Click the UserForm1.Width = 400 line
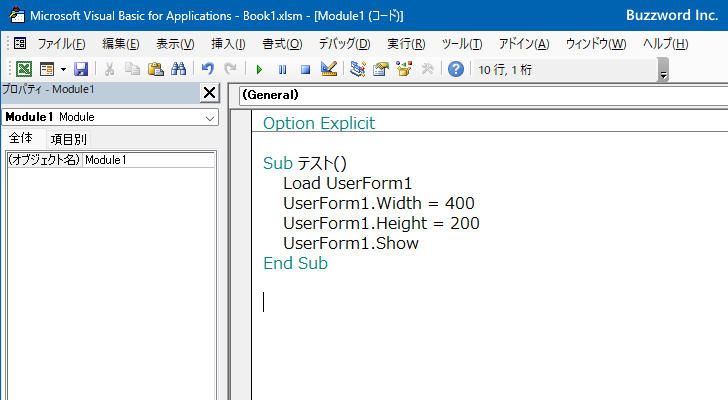728x400 pixels. coord(379,203)
